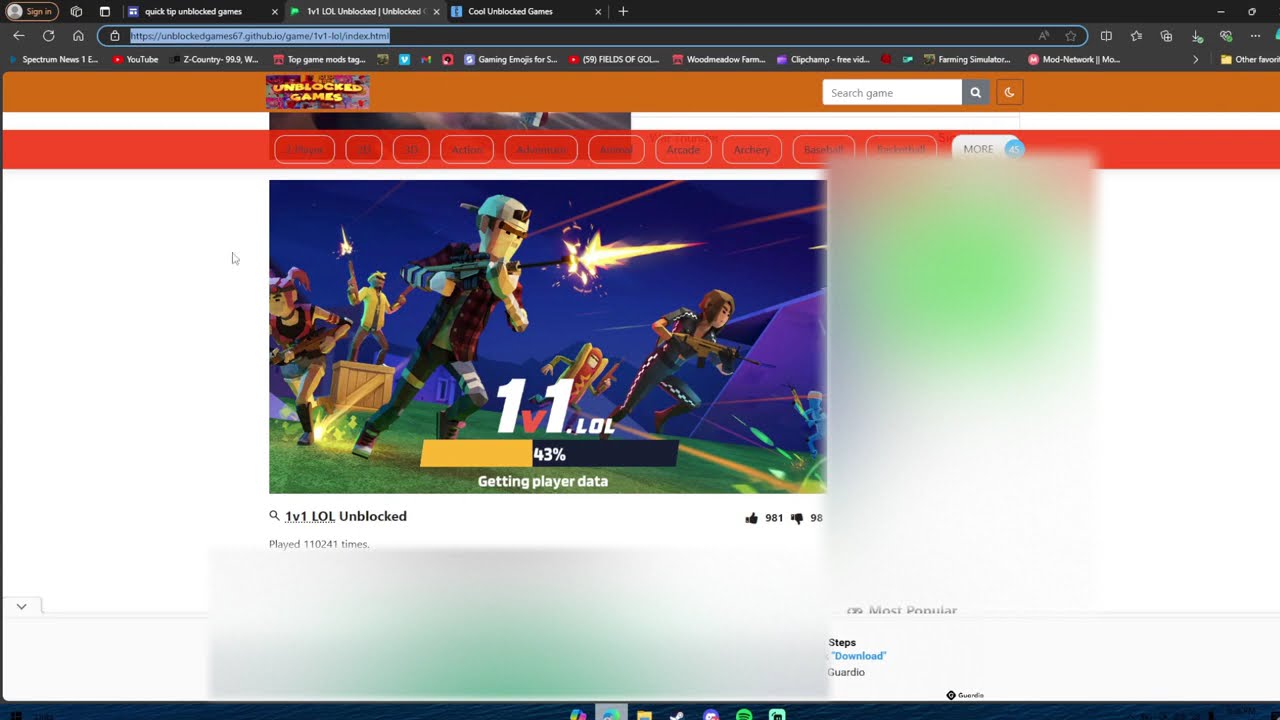Click the thumbs up like icon

pos(751,518)
